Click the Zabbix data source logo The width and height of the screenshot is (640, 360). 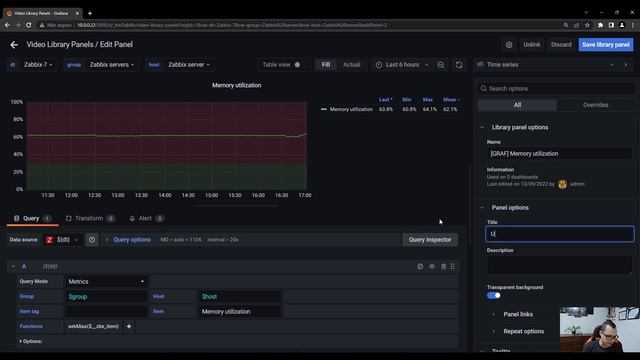point(49,240)
